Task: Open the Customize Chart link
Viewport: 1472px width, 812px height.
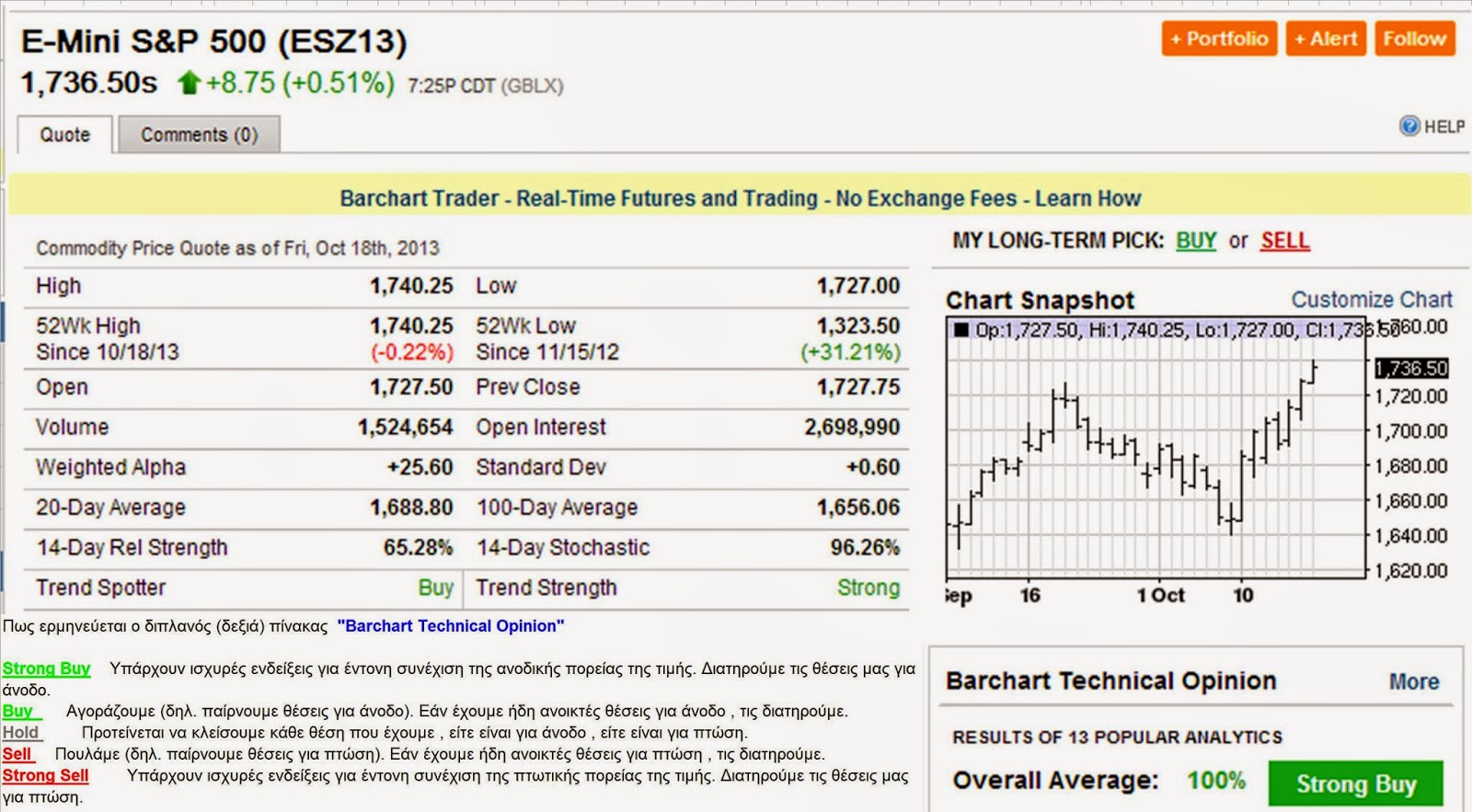Action: pyautogui.click(x=1372, y=299)
